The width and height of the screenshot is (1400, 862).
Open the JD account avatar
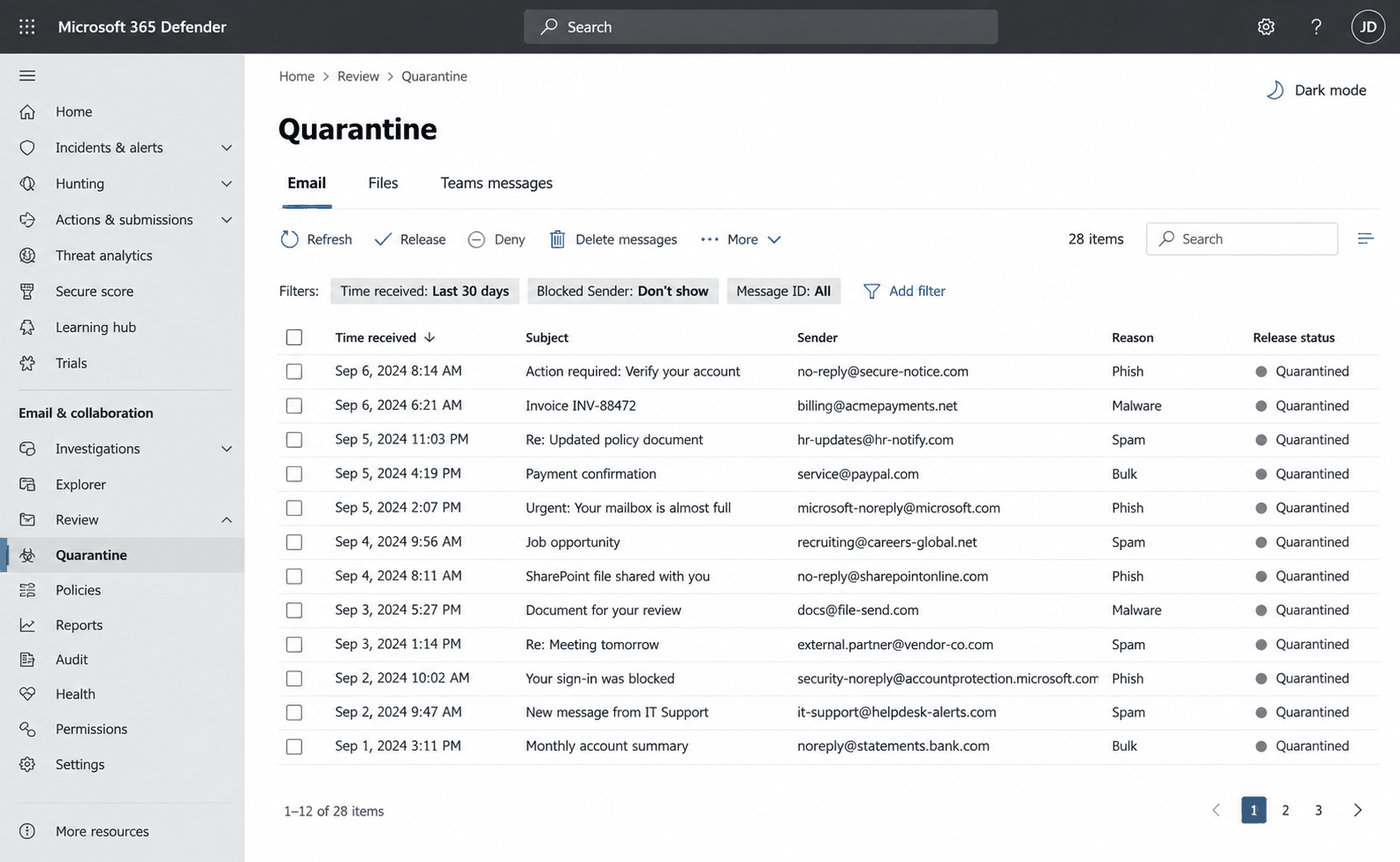1368,27
